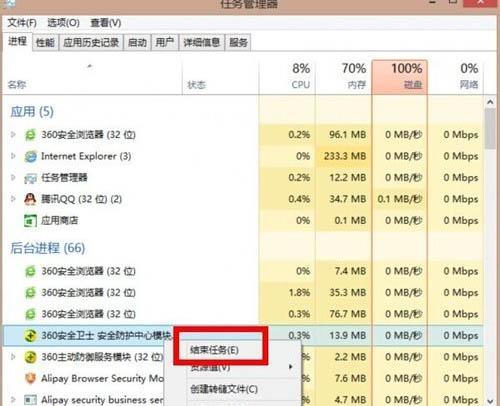
Task: Click the 360主动防御服务模块 icon
Action: click(x=30, y=357)
